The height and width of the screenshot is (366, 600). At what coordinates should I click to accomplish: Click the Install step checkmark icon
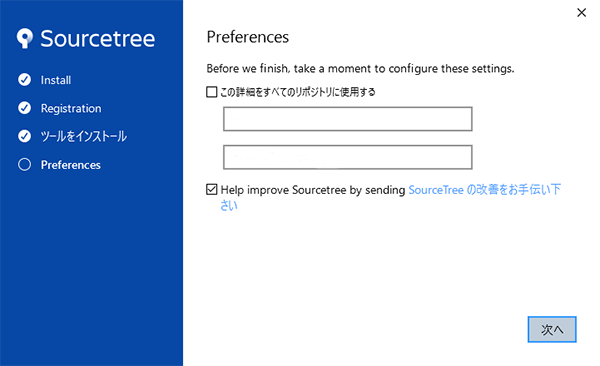click(x=24, y=80)
